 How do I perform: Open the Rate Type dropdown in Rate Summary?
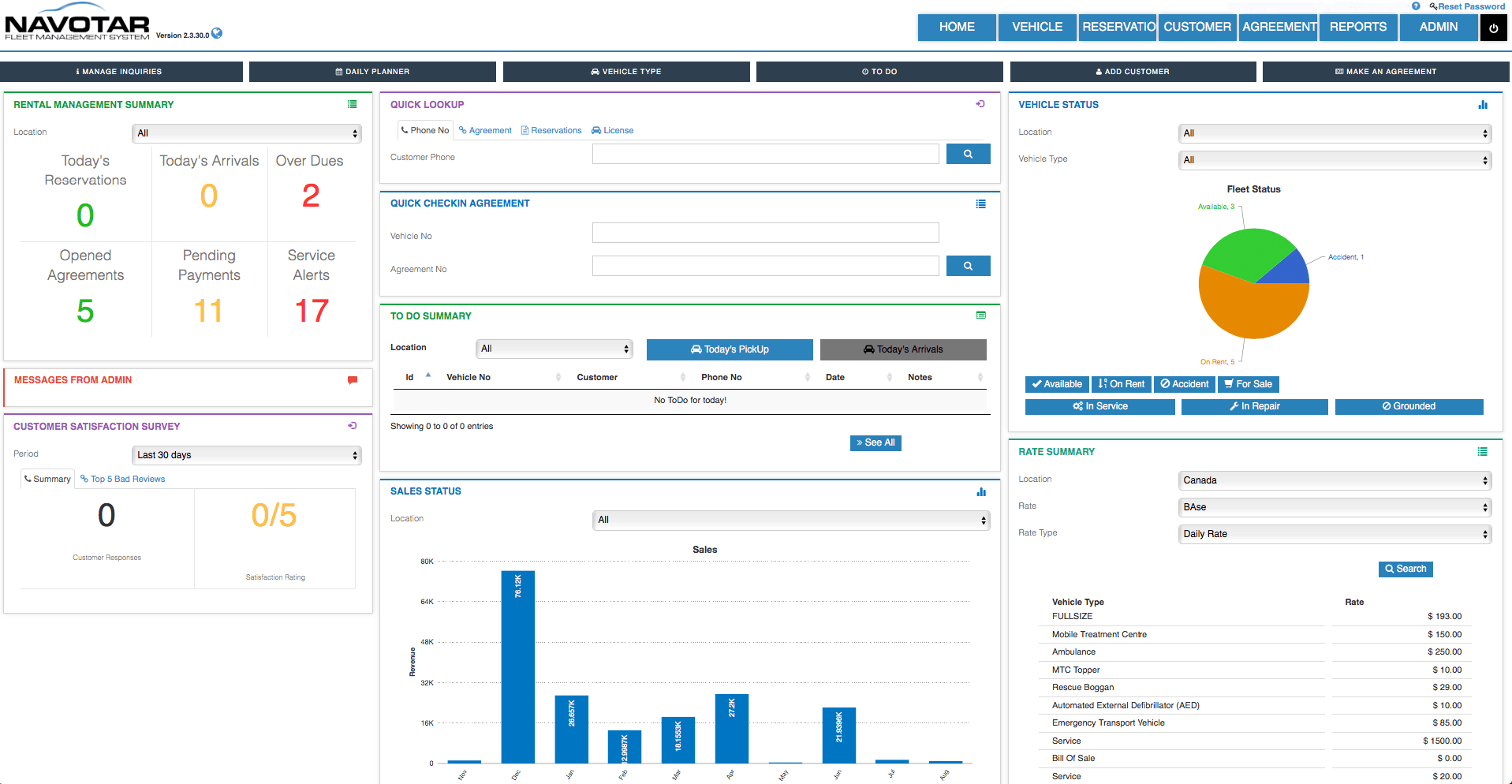pyautogui.click(x=1334, y=533)
